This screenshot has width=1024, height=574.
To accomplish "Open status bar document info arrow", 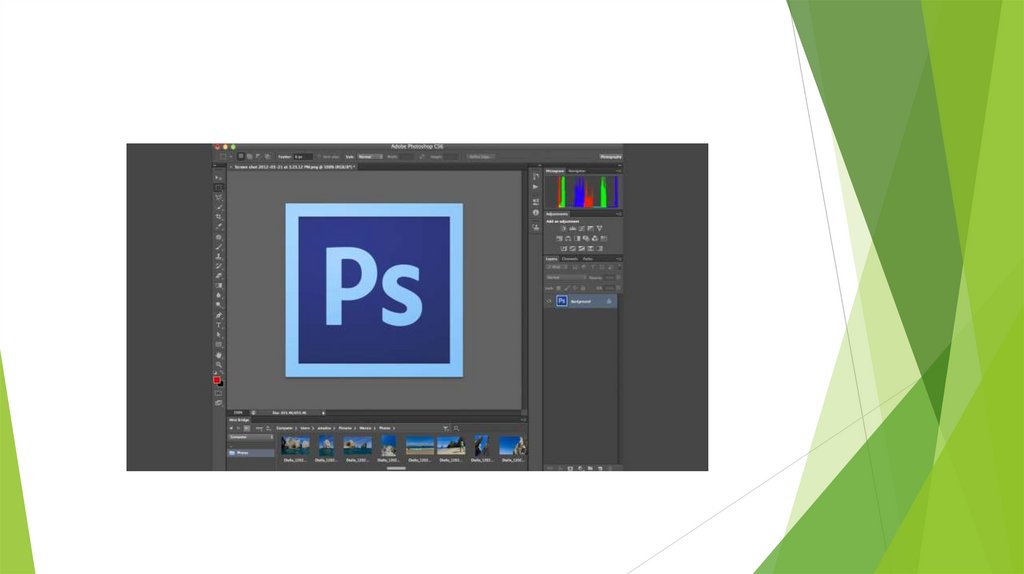I will tap(323, 413).
